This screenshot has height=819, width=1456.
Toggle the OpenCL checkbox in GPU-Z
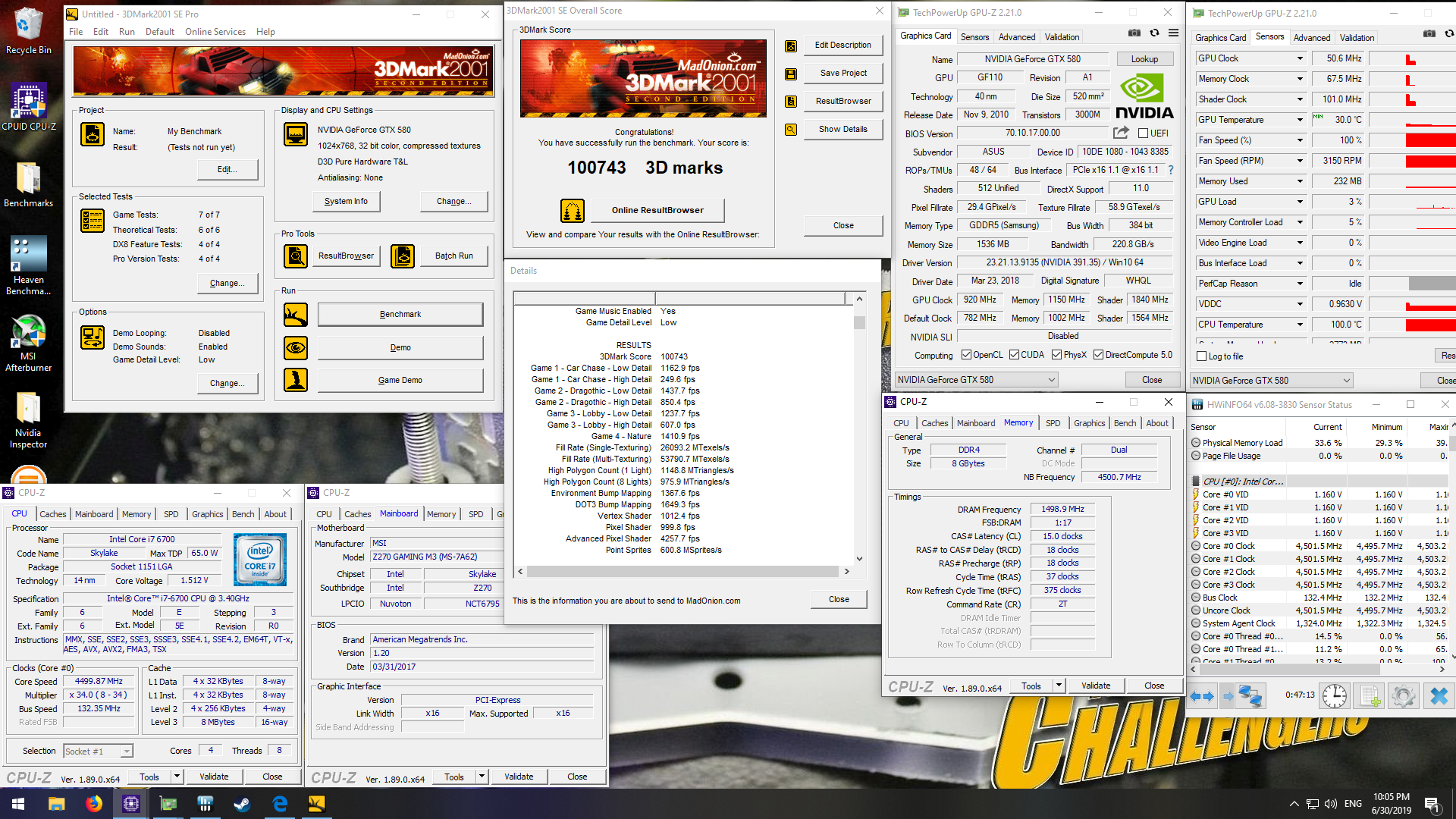pos(966,355)
